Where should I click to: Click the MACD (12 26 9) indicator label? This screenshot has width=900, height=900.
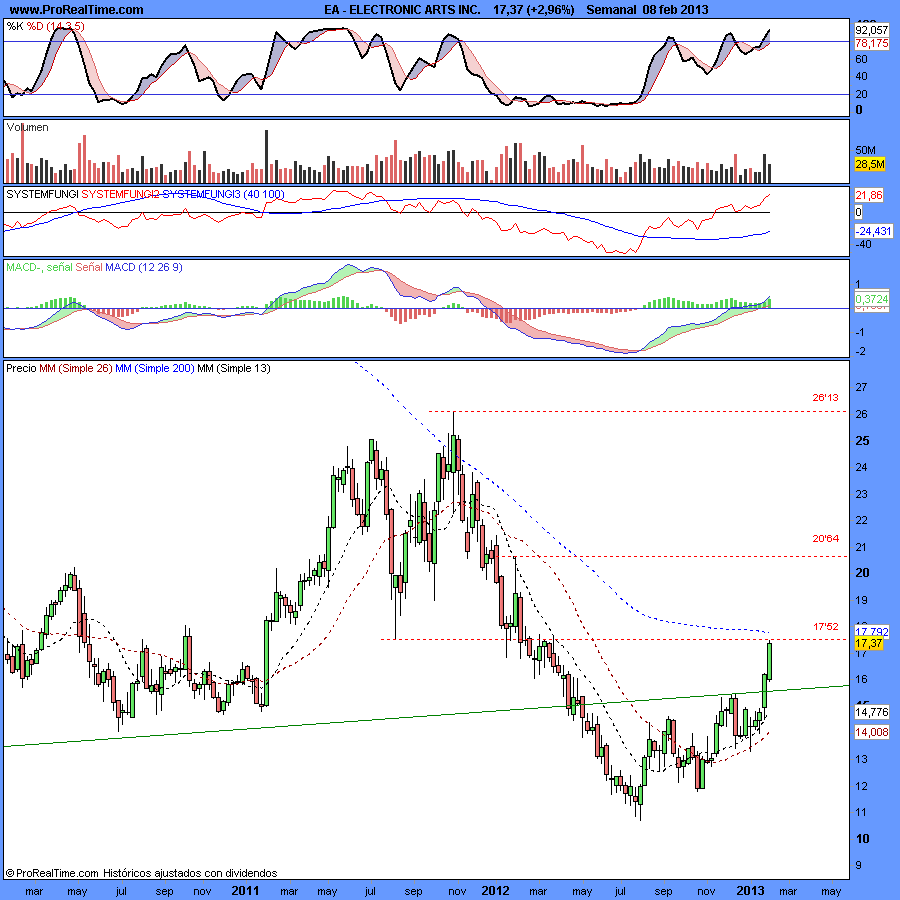(143, 267)
